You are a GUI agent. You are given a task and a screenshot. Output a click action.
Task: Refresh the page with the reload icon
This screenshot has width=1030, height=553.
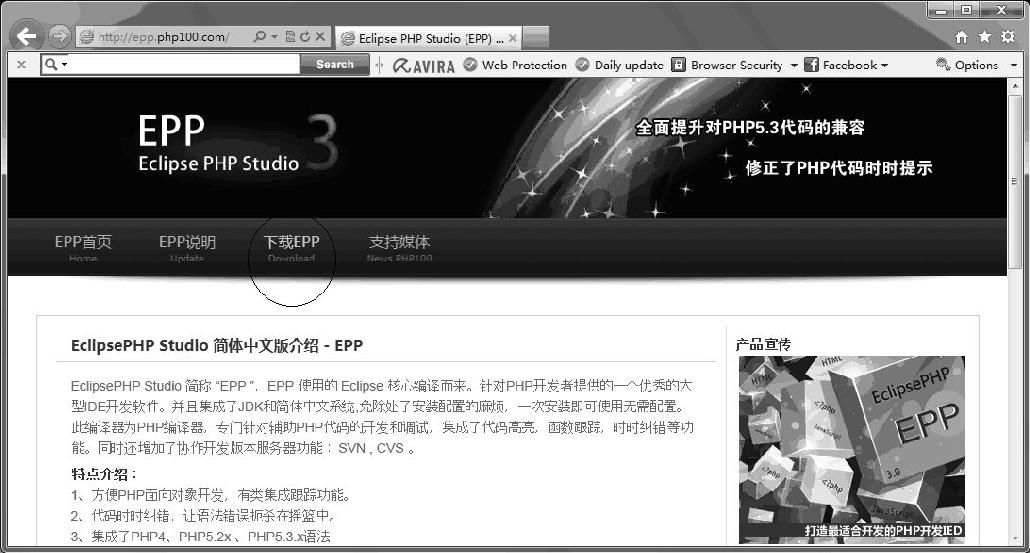305,37
